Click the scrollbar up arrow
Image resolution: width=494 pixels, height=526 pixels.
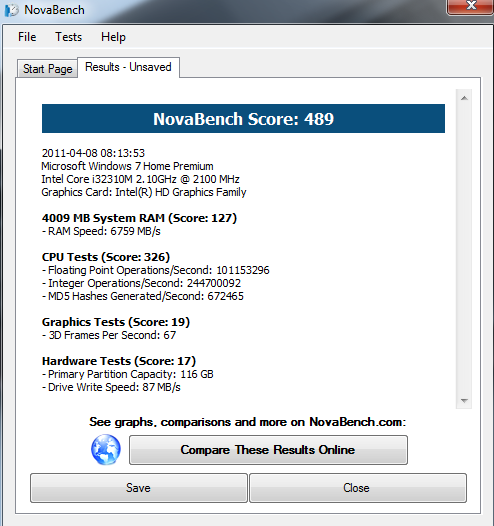coord(464,98)
